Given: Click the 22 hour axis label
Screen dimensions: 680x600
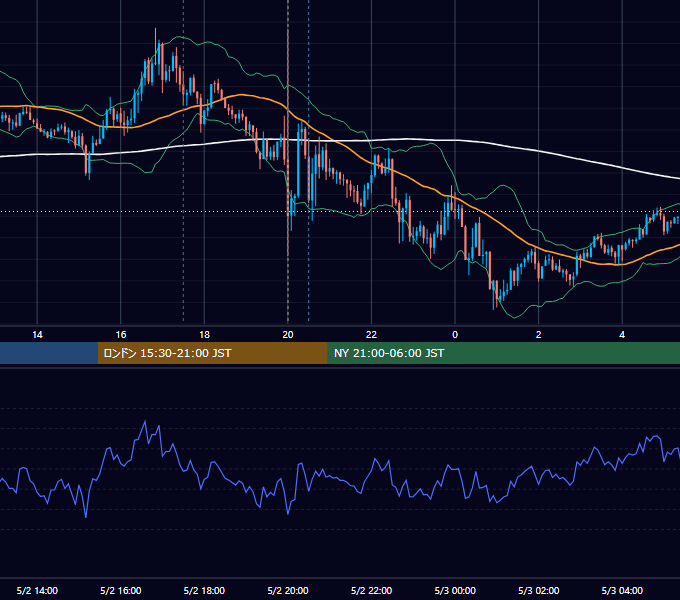Looking at the screenshot, I should coord(371,335).
